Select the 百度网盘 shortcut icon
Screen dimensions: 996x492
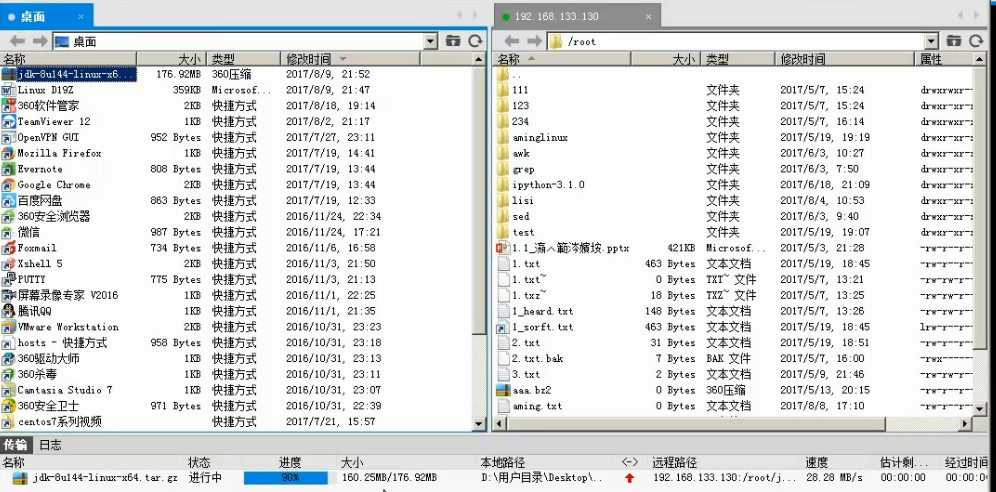pos(8,201)
